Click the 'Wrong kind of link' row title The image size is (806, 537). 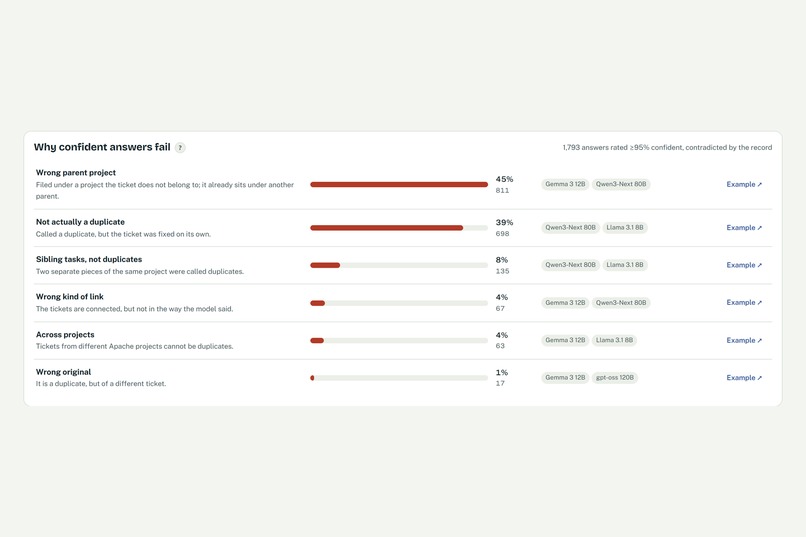pos(69,297)
